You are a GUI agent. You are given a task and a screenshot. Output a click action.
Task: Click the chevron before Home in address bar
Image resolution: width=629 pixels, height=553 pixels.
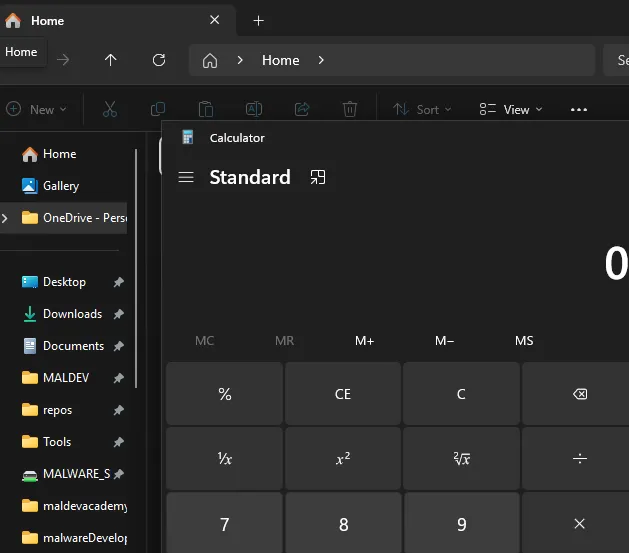pos(240,60)
